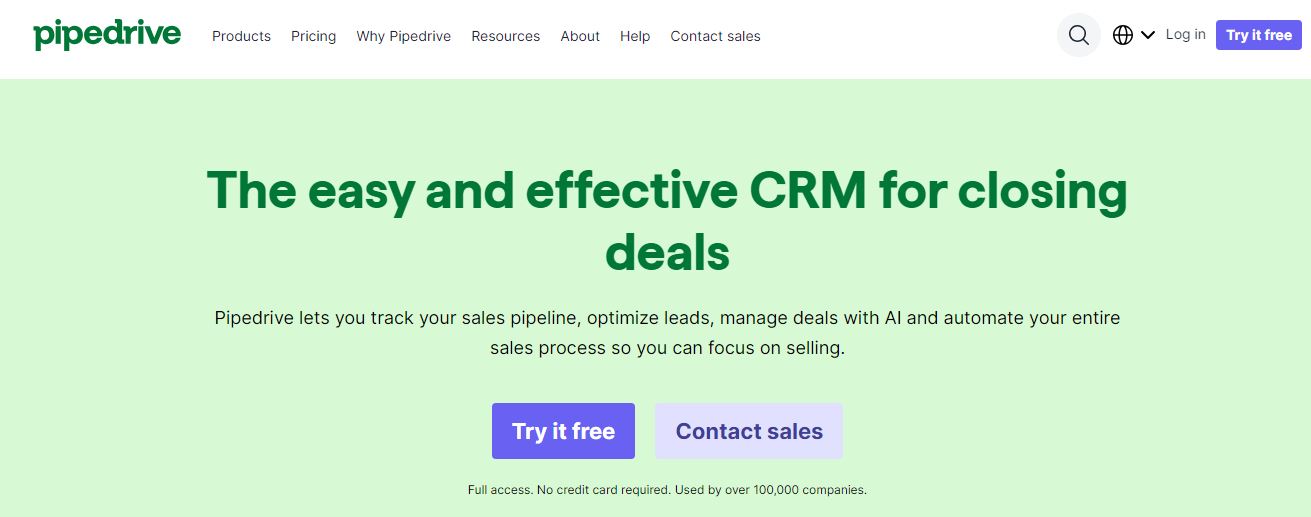
Task: Click the Pipedrive logo
Action: 107,35
